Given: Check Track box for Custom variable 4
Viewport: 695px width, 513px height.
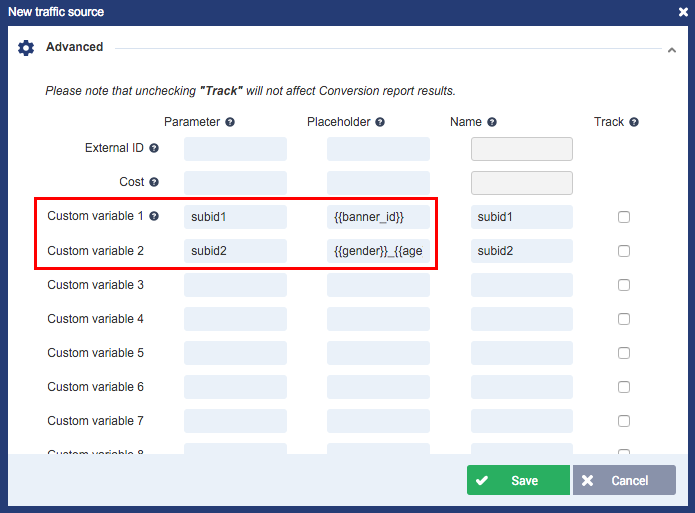Looking at the screenshot, I should click(624, 319).
